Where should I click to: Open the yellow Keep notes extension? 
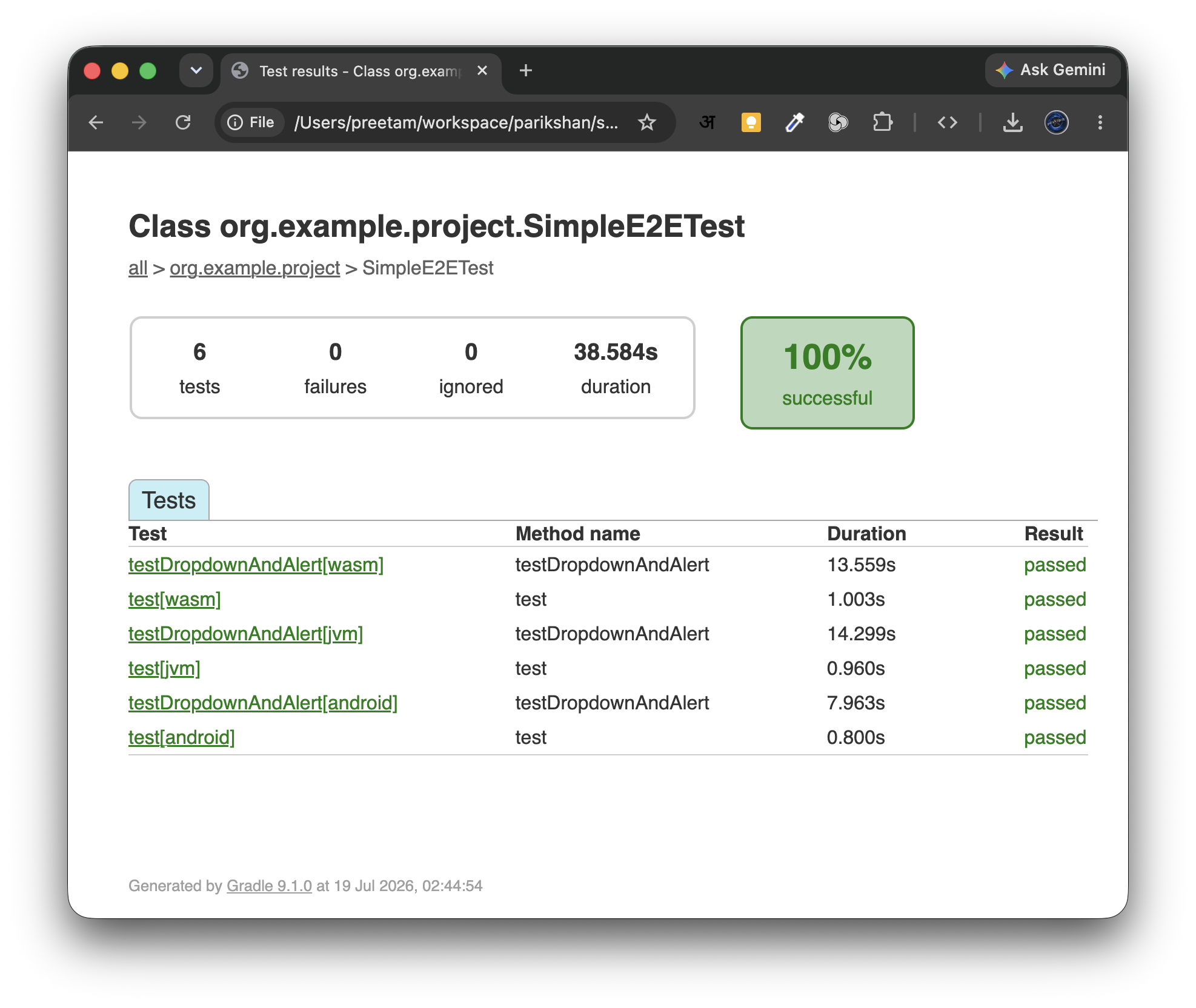[x=751, y=123]
